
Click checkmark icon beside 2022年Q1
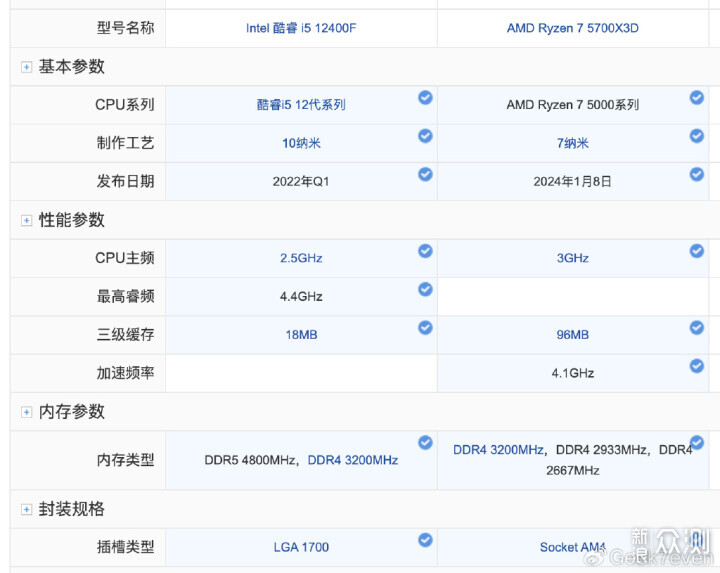click(425, 174)
